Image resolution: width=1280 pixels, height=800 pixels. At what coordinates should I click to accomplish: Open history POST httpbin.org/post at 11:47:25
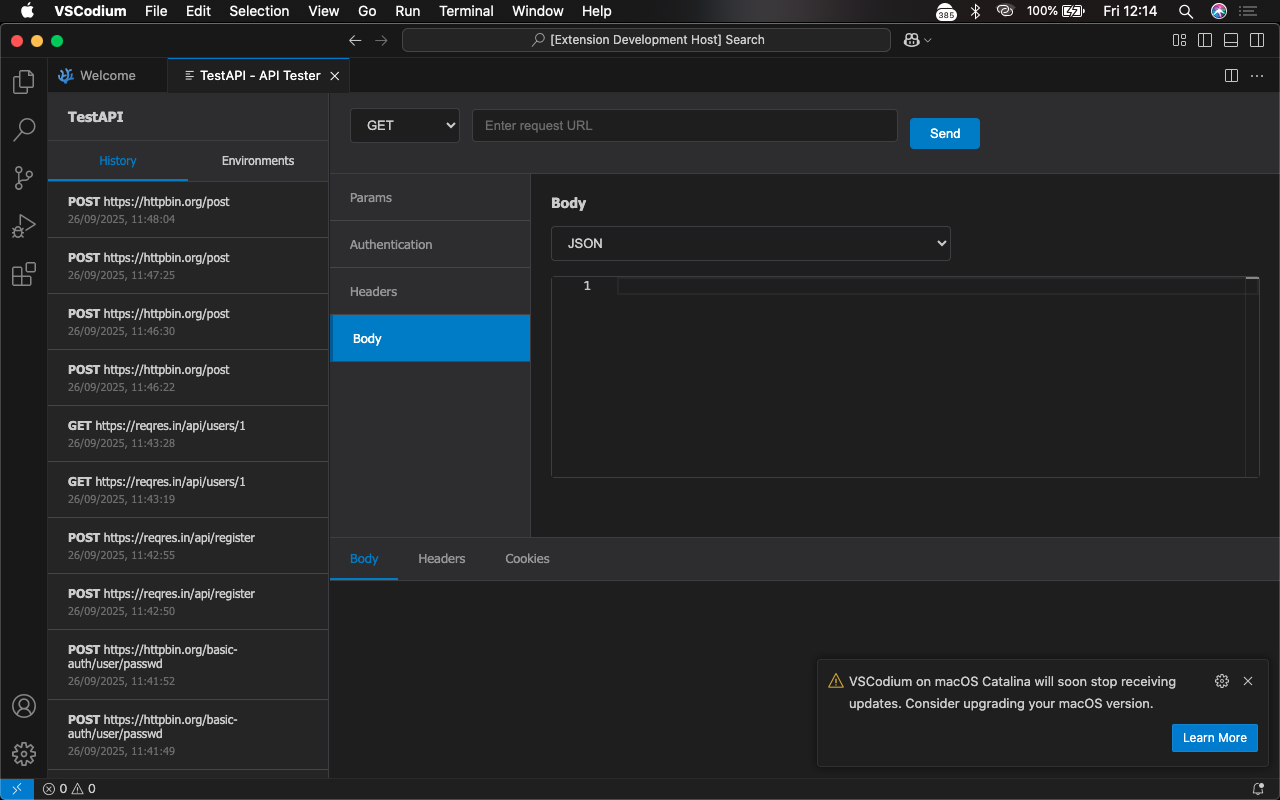(188, 265)
